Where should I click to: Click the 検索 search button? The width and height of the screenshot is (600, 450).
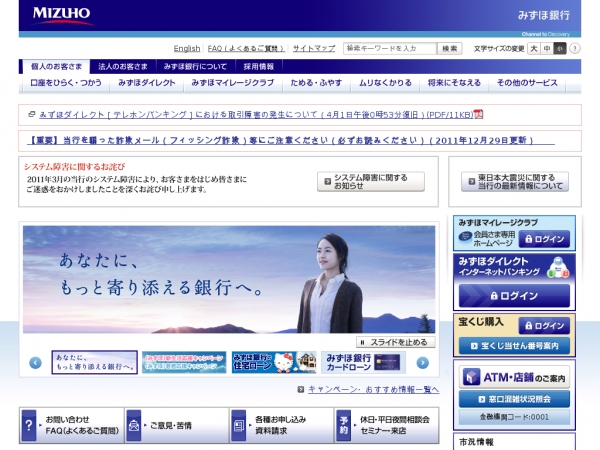(450, 49)
